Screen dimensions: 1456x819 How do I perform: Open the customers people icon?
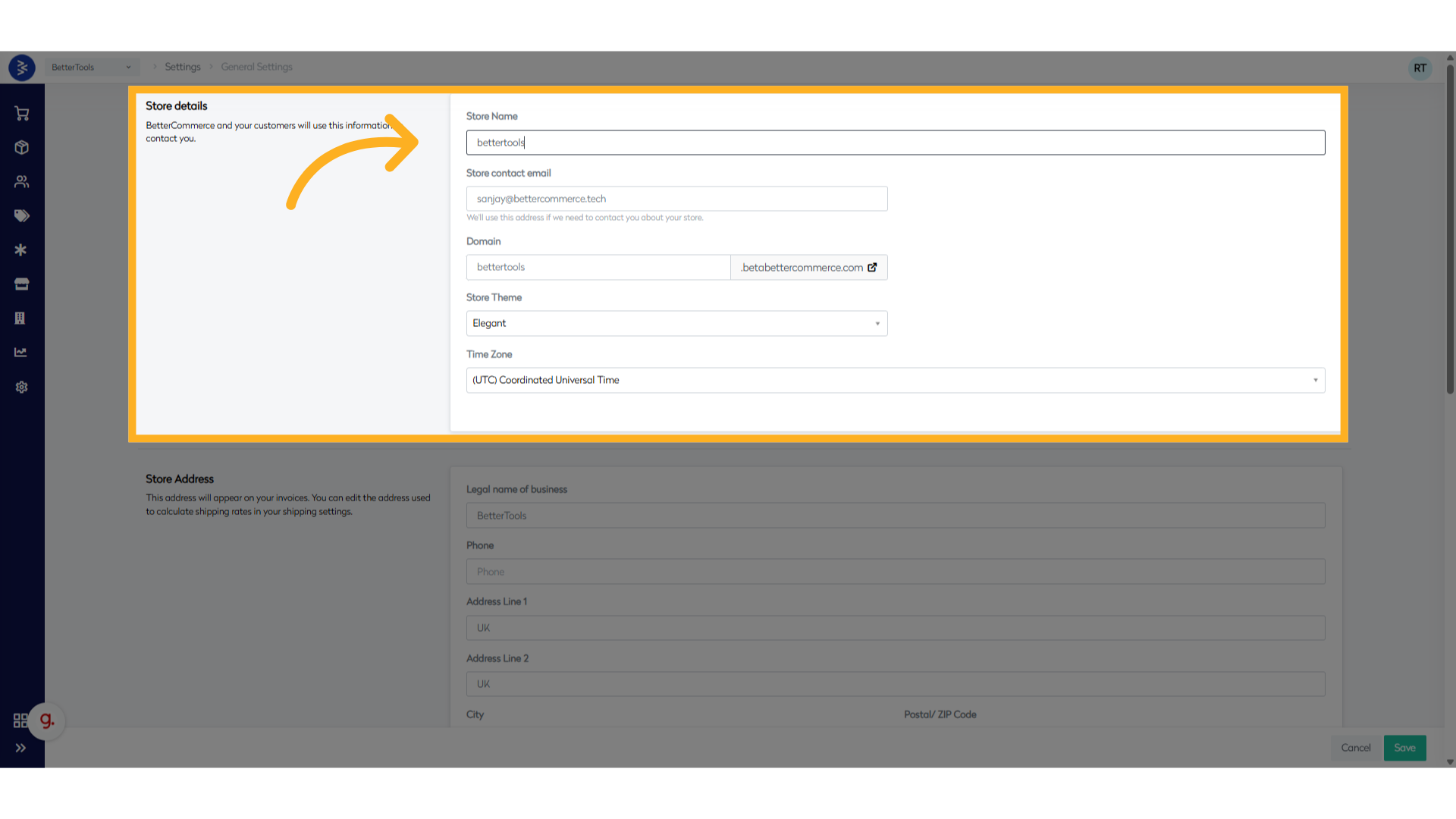click(21, 182)
